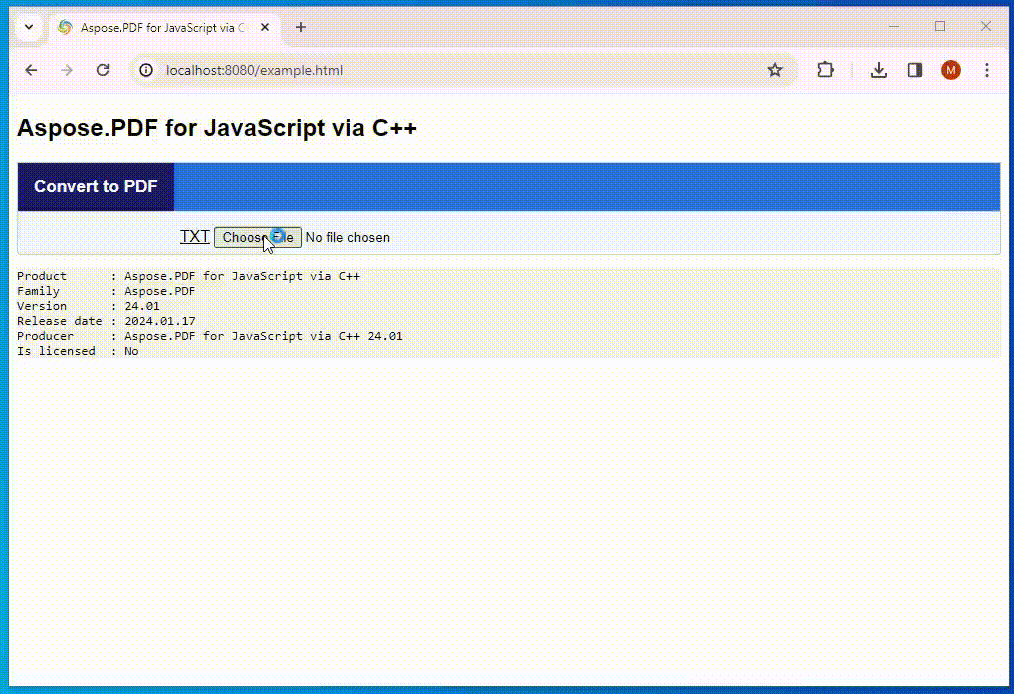Close the current browser tab

264,27
